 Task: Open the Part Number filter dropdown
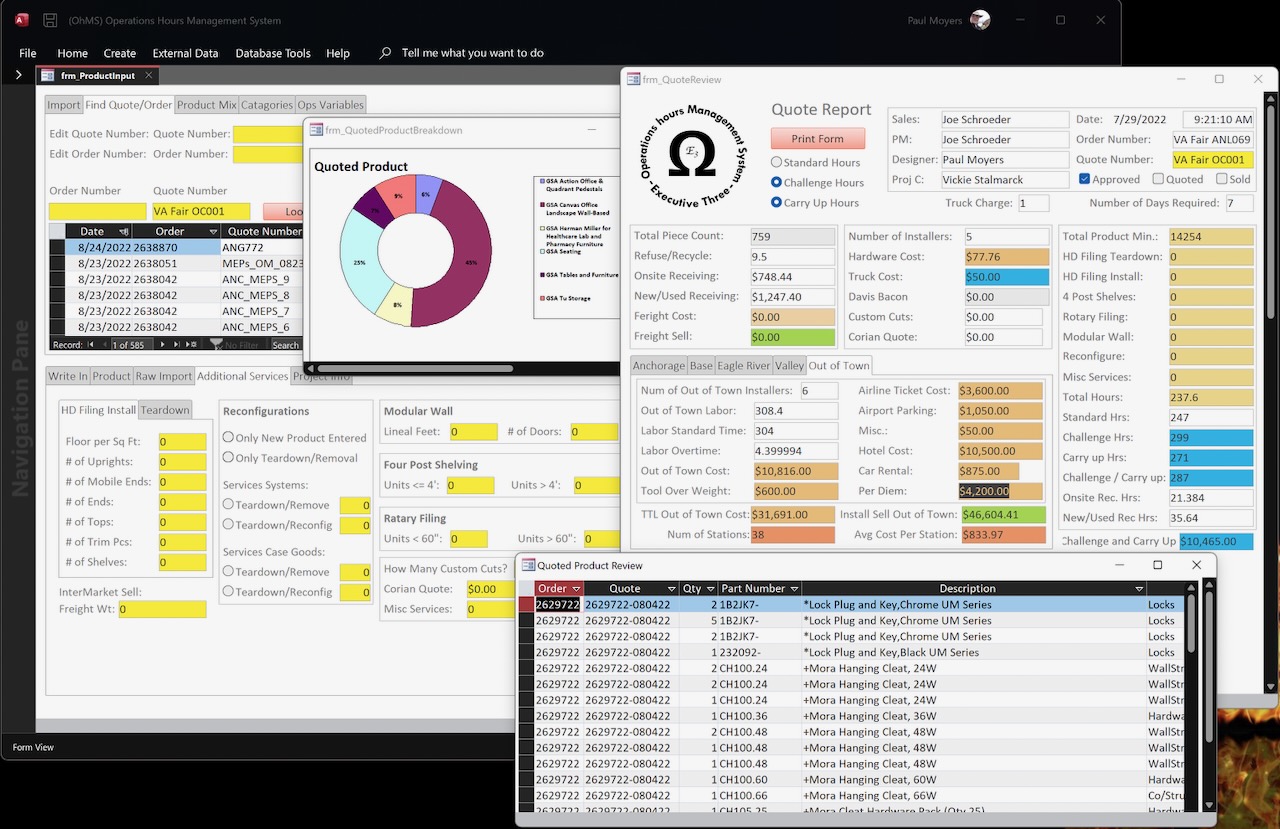(793, 588)
